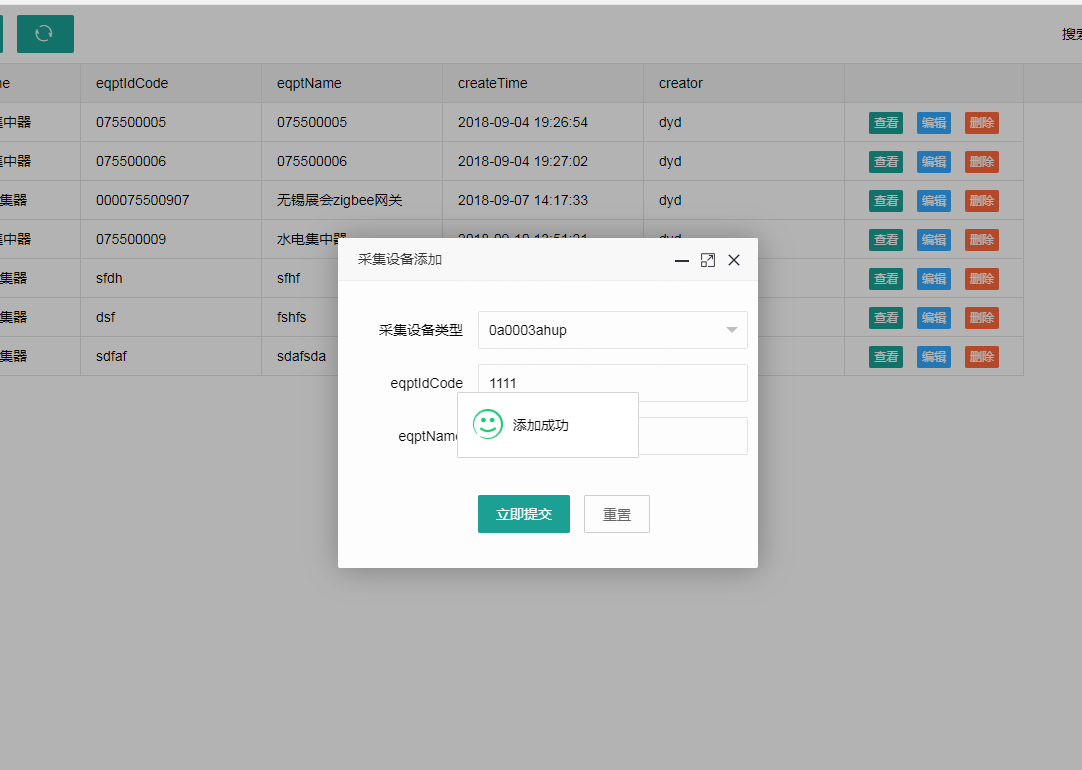The image size is (1082, 770).
Task: Edit row 000075500907 with 编辑
Action: point(934,201)
